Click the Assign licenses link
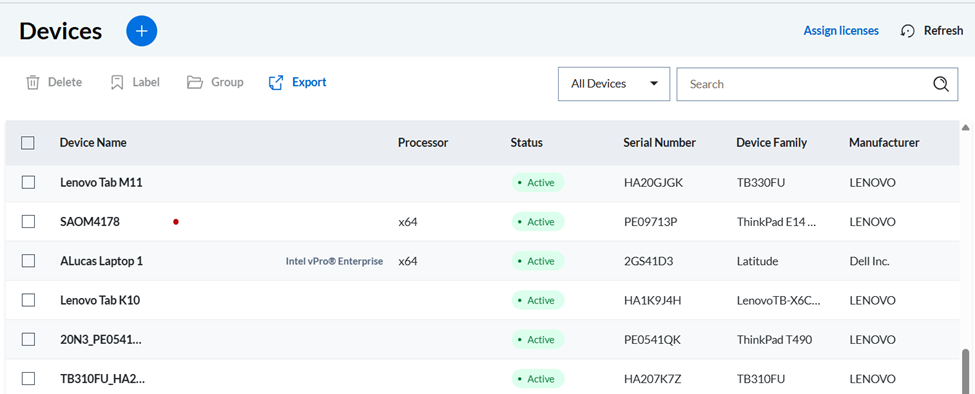 (x=841, y=30)
